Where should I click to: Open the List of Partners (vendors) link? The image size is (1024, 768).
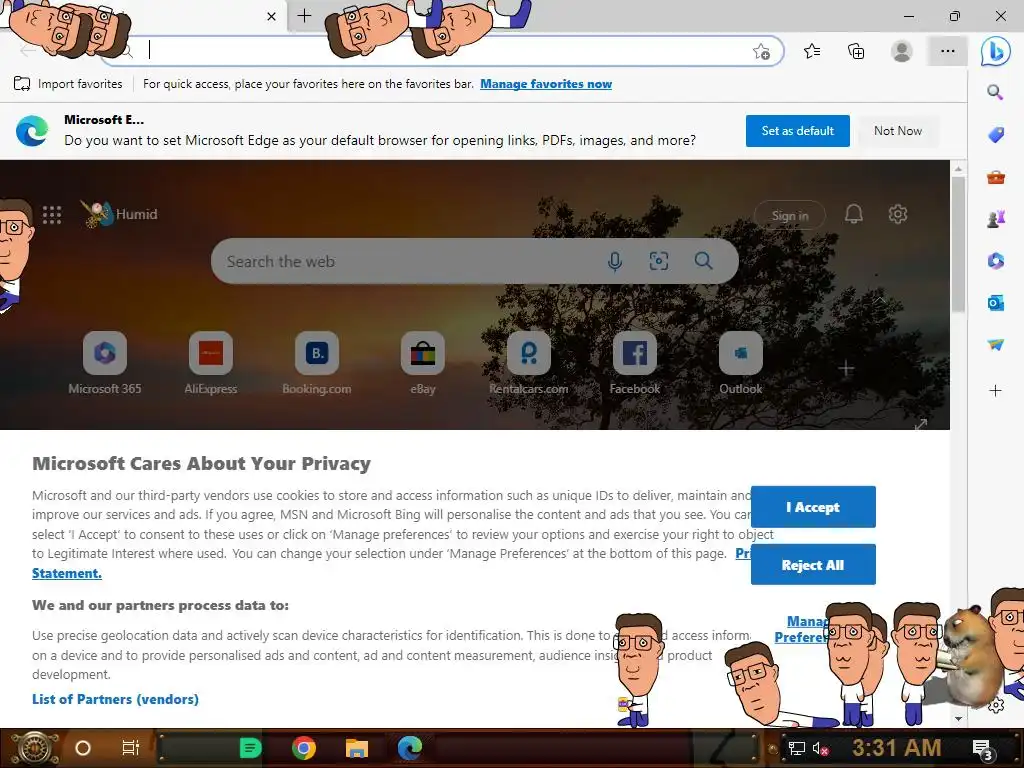[116, 699]
